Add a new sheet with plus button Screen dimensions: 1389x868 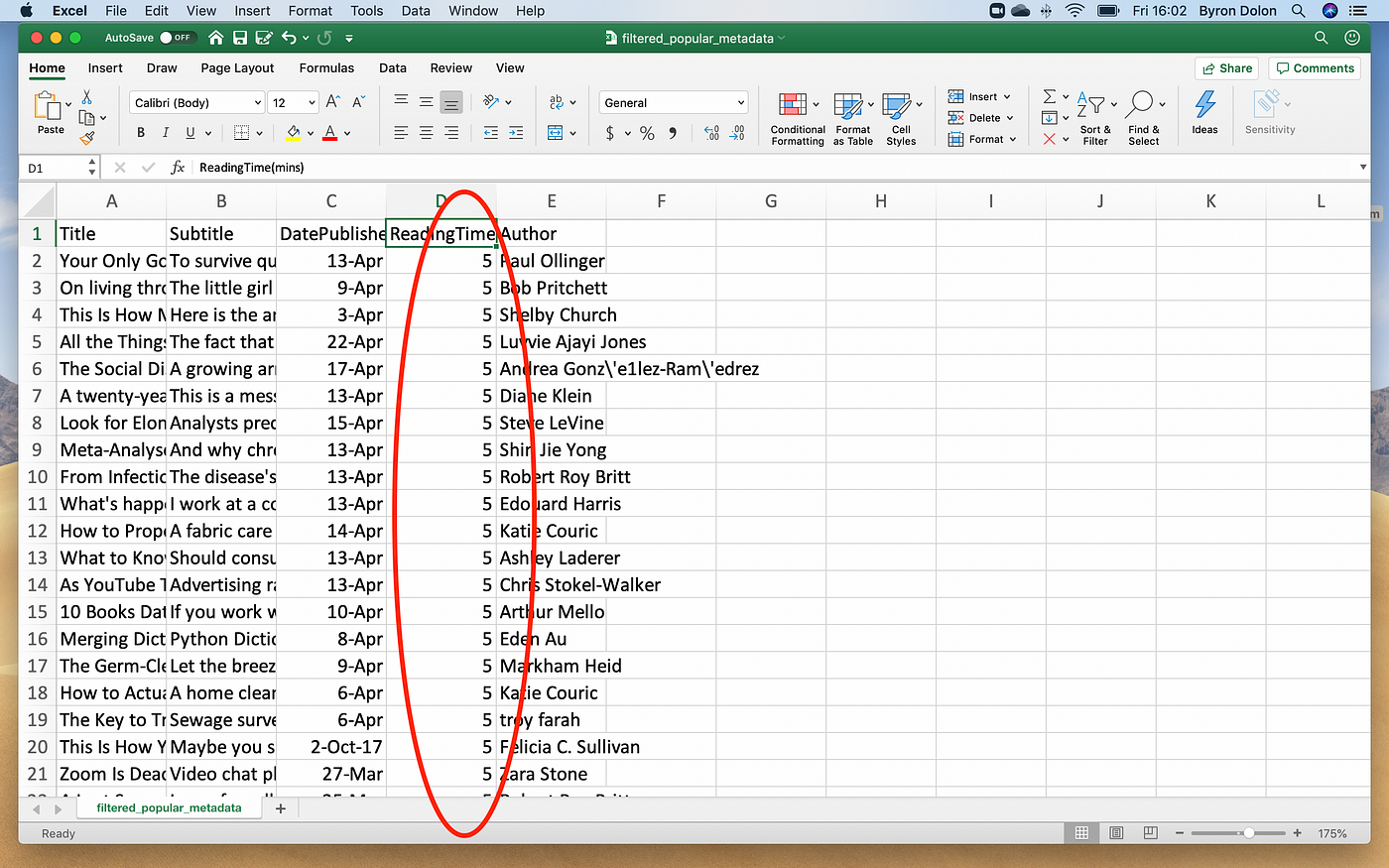pos(281,808)
